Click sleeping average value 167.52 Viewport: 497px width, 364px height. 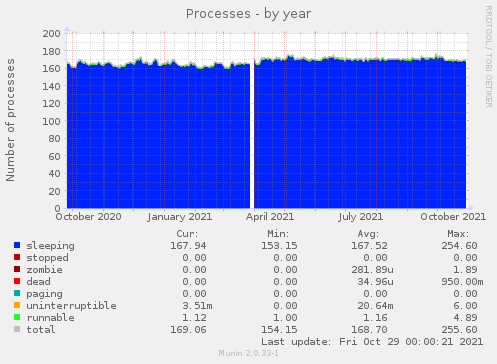tap(369, 246)
